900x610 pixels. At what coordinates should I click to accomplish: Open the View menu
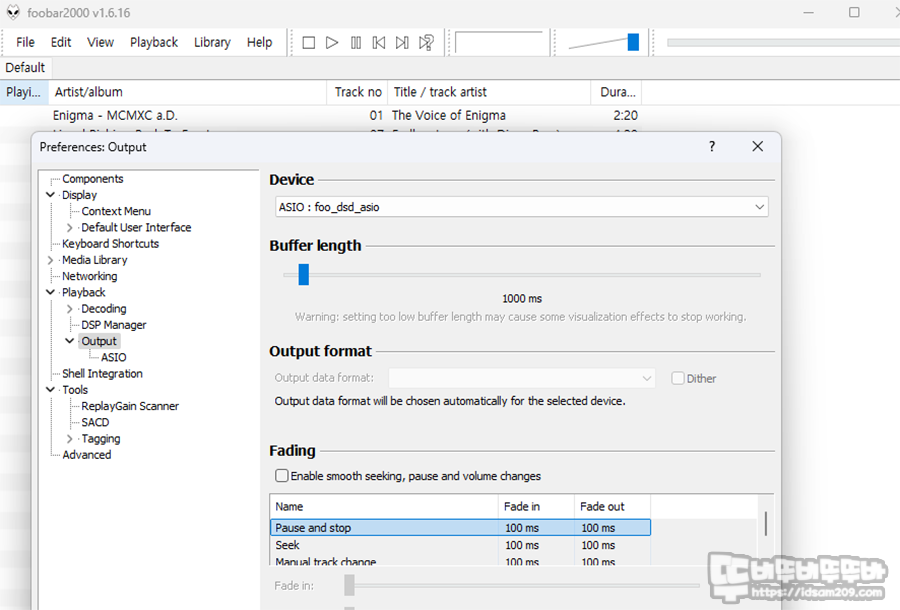[100, 42]
